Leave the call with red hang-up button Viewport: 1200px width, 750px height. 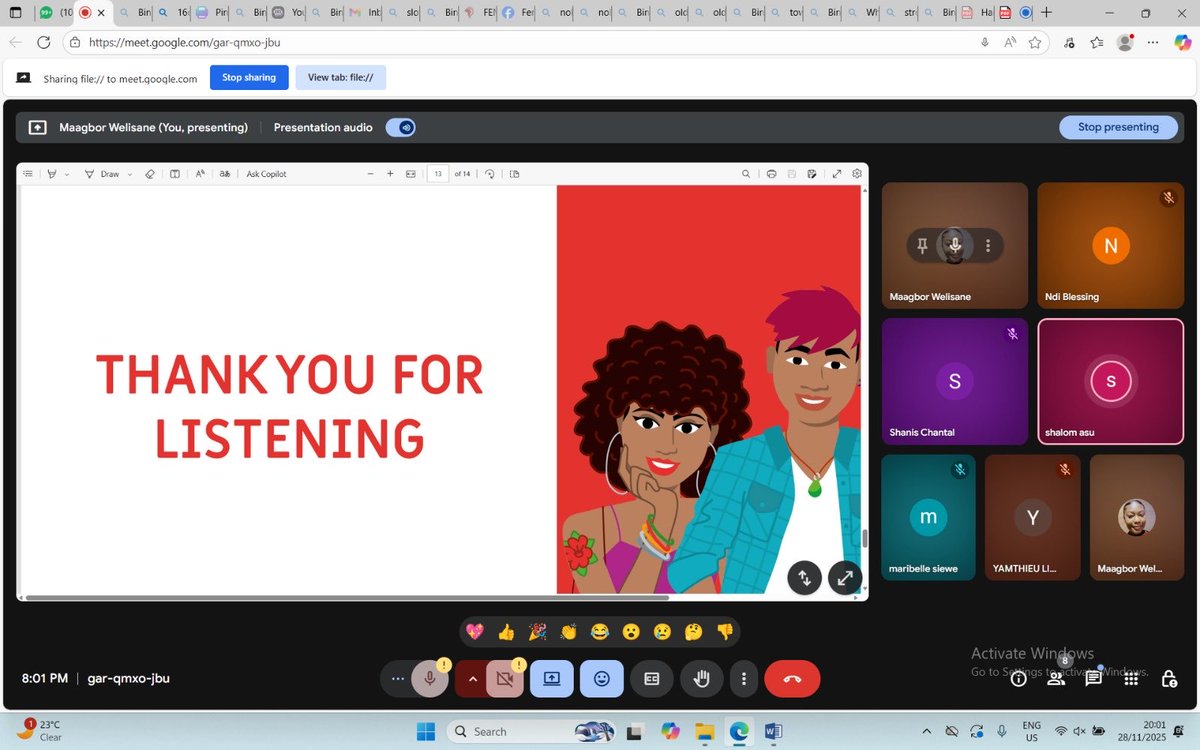792,679
